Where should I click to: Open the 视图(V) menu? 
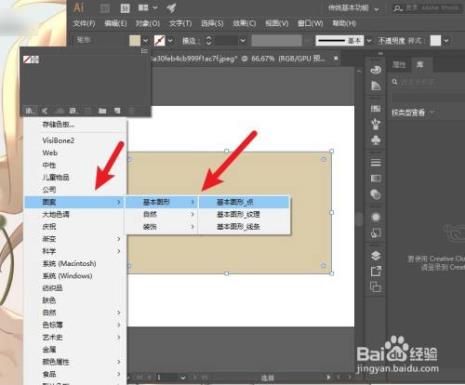pyautogui.click(x=277, y=23)
